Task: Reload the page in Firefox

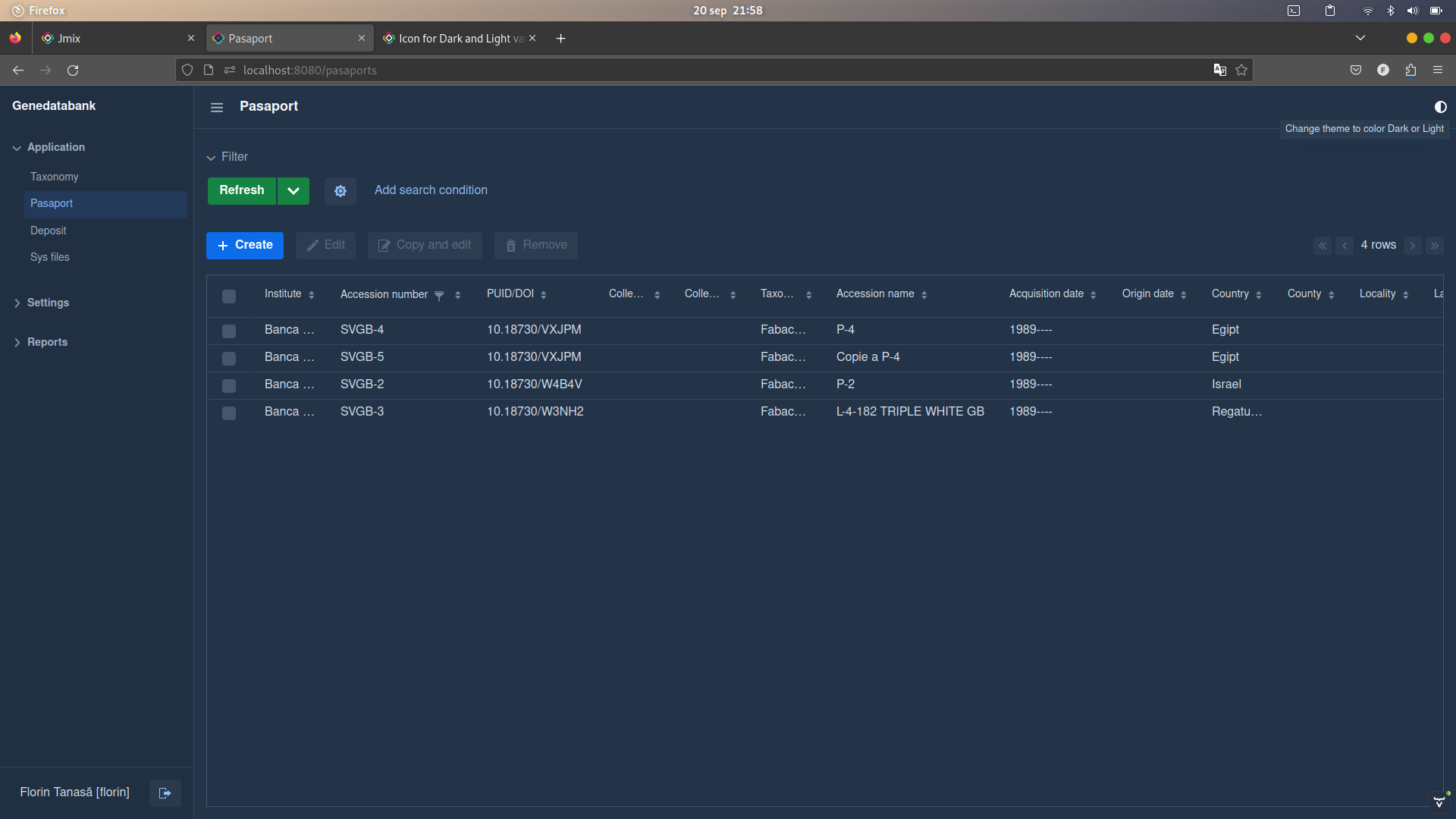Action: 73,71
